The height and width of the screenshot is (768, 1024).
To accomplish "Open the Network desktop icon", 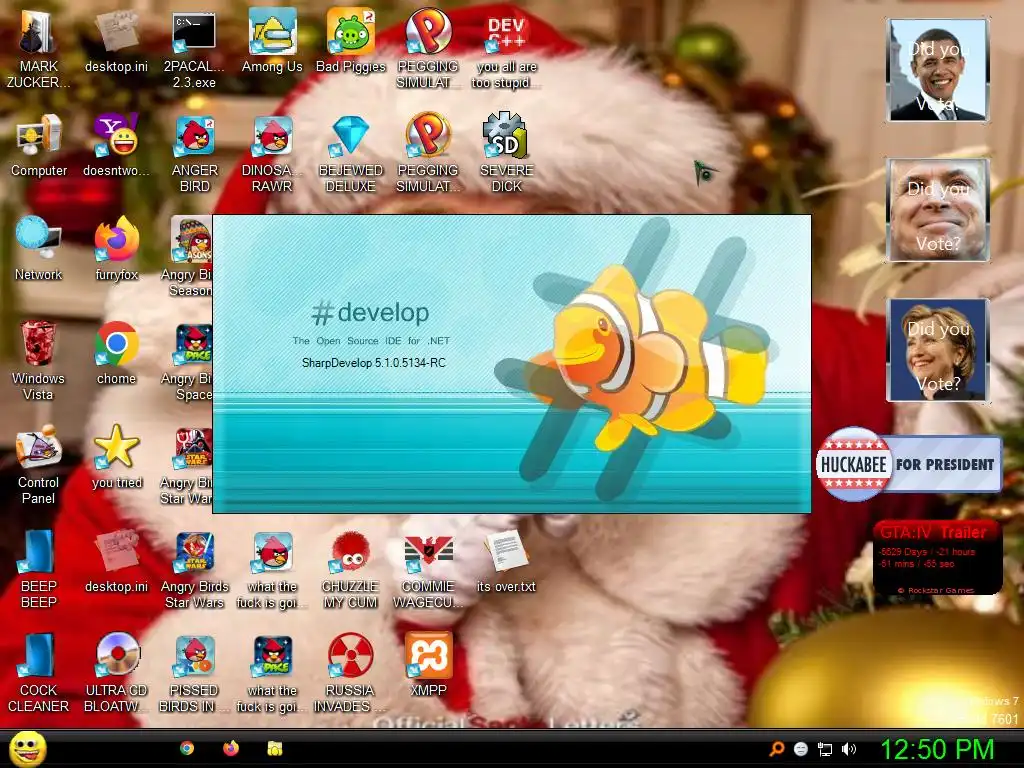I will (38, 249).
